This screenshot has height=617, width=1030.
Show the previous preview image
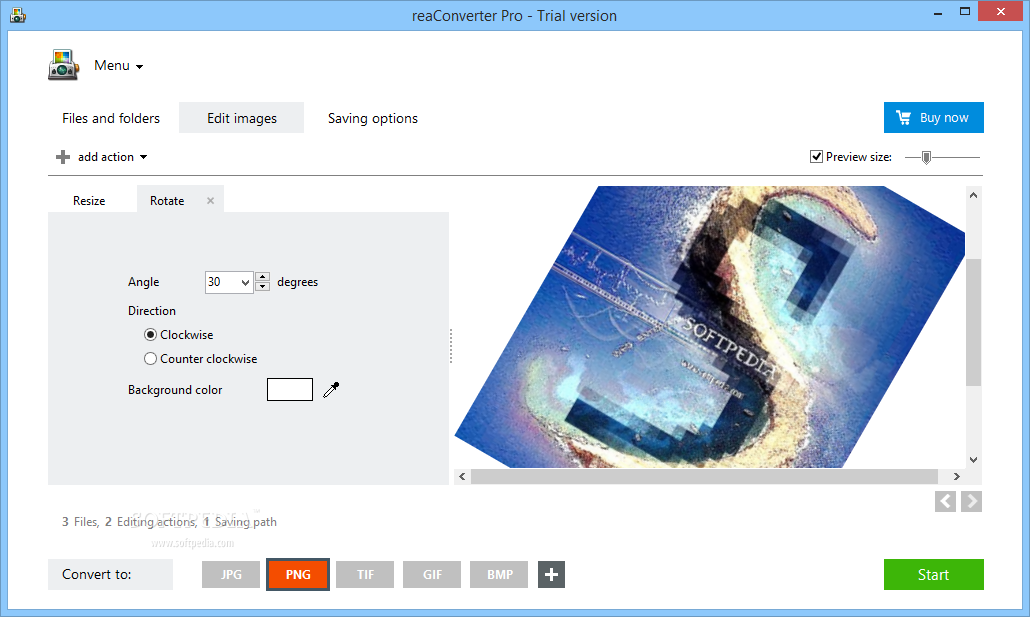(945, 501)
